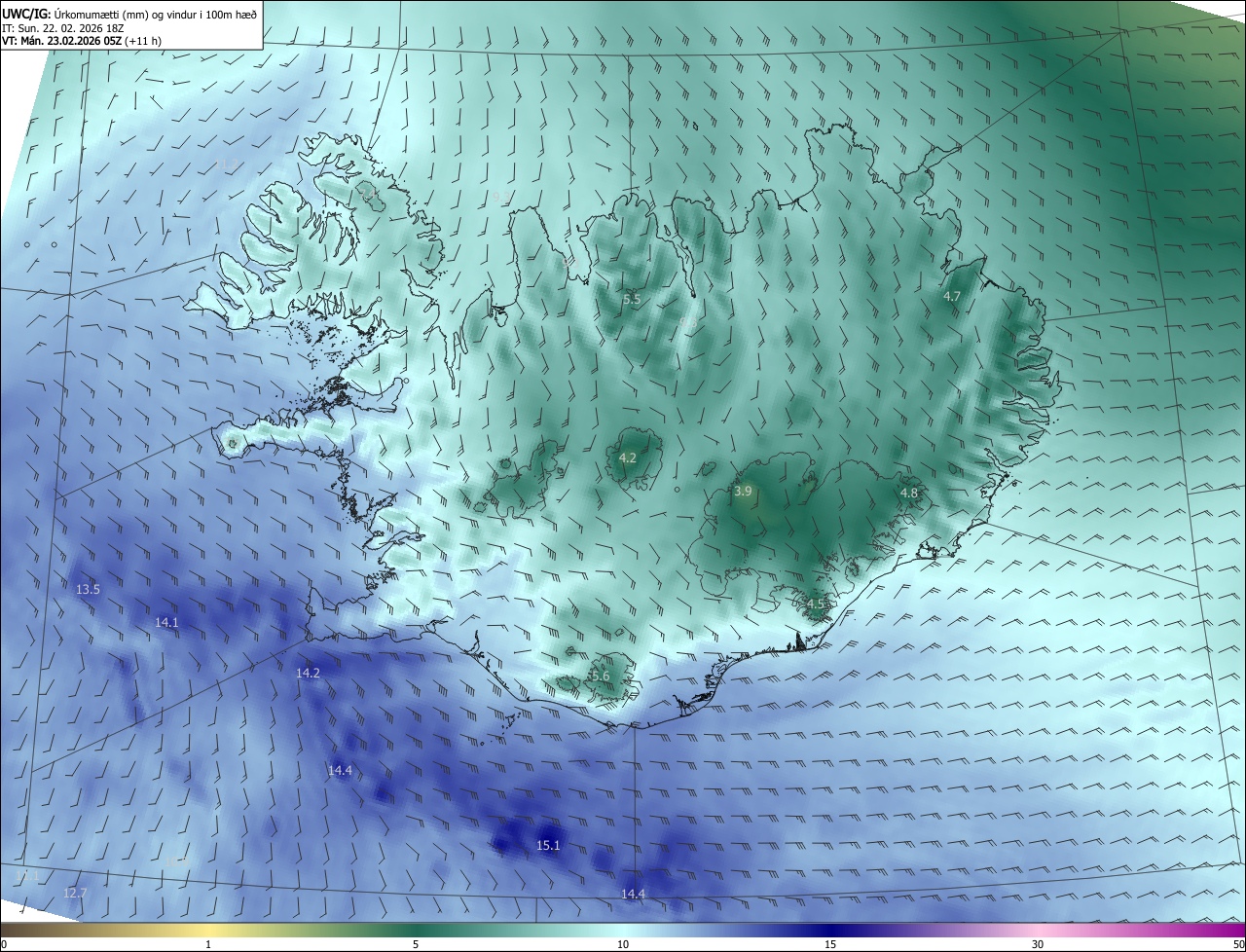Image resolution: width=1246 pixels, height=952 pixels.
Task: Select the 4.2 glacier value label
Action: coord(628,458)
